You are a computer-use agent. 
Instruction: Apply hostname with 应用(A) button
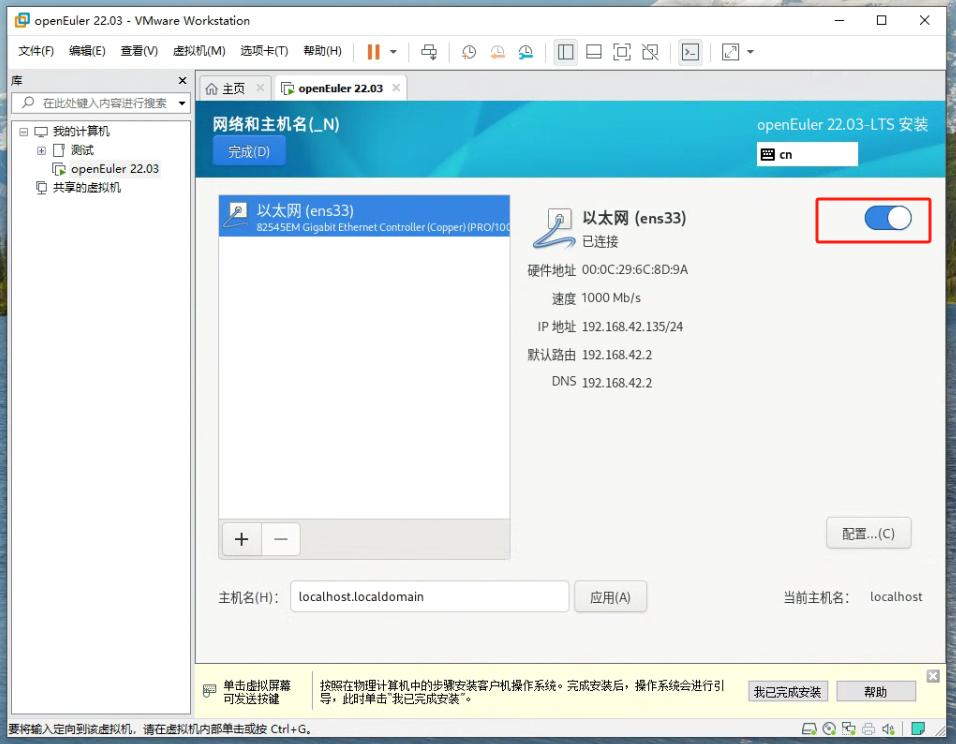(x=610, y=596)
